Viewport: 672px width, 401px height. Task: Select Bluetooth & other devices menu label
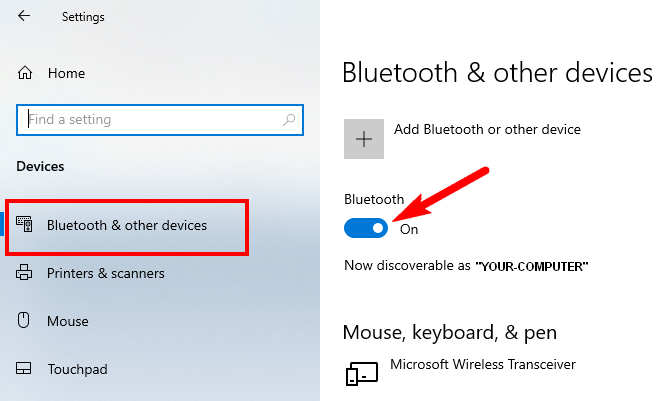click(x=127, y=225)
